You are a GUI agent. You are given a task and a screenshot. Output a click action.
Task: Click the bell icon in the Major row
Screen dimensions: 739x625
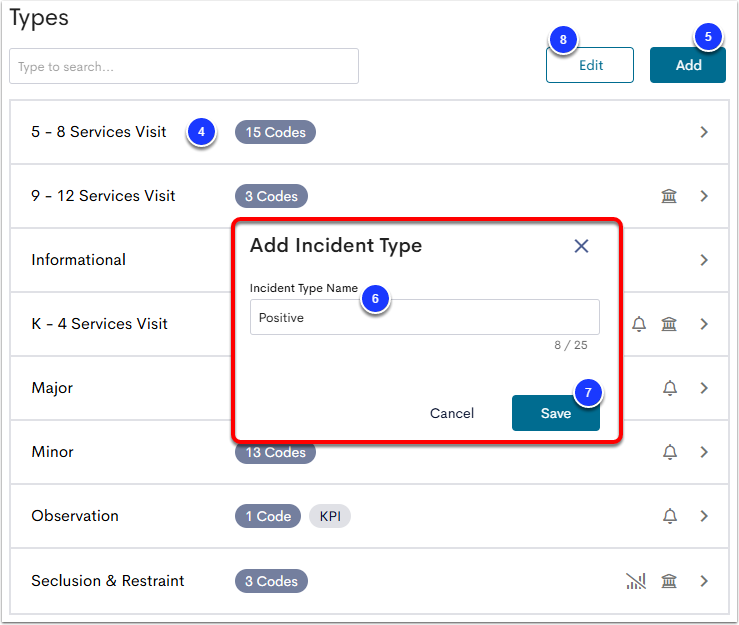[x=670, y=388]
